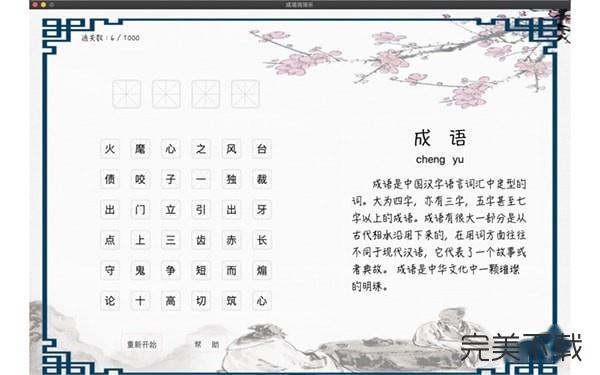Open the 帮助 help button
This screenshot has height=375, width=600.
(207, 344)
